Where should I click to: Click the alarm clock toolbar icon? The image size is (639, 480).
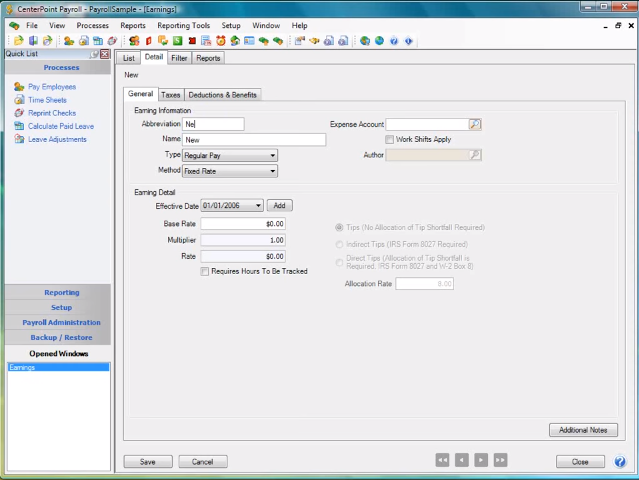coord(221,40)
